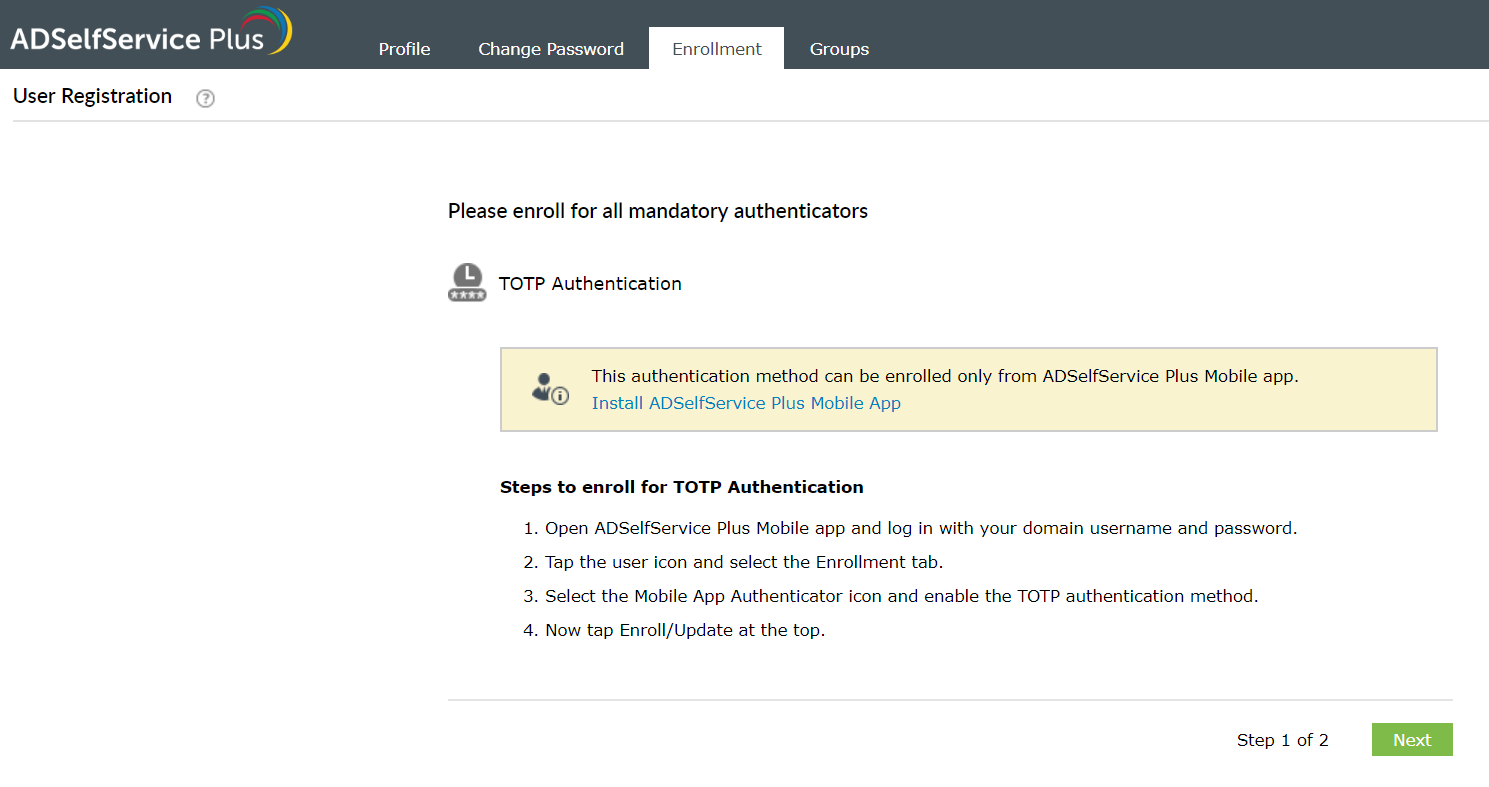Switch to the Enrollment tab
The height and width of the screenshot is (787, 1489).
pos(716,48)
